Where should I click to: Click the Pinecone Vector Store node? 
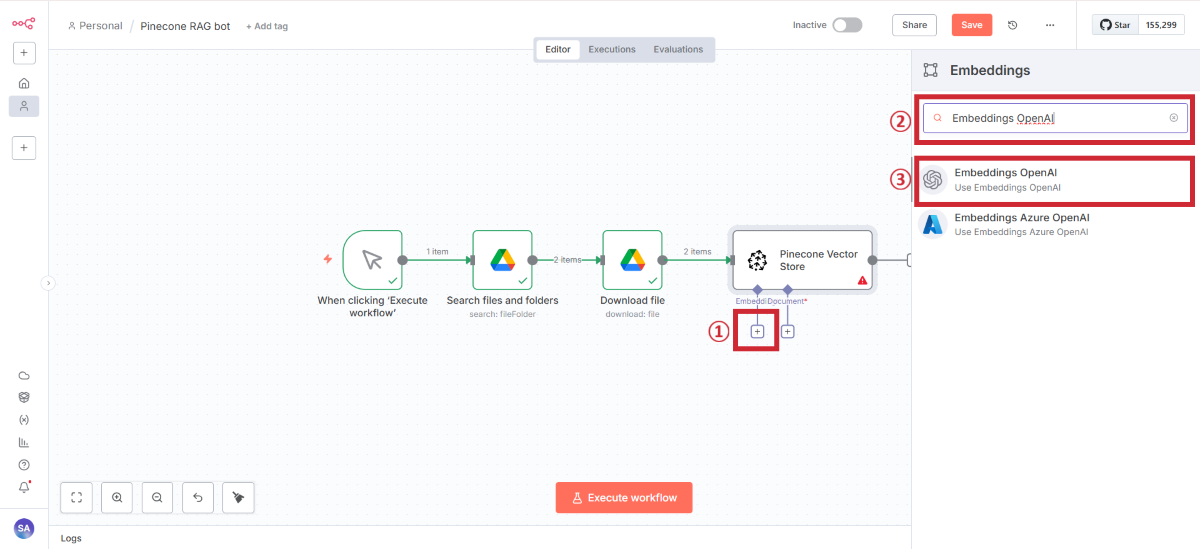(802, 260)
